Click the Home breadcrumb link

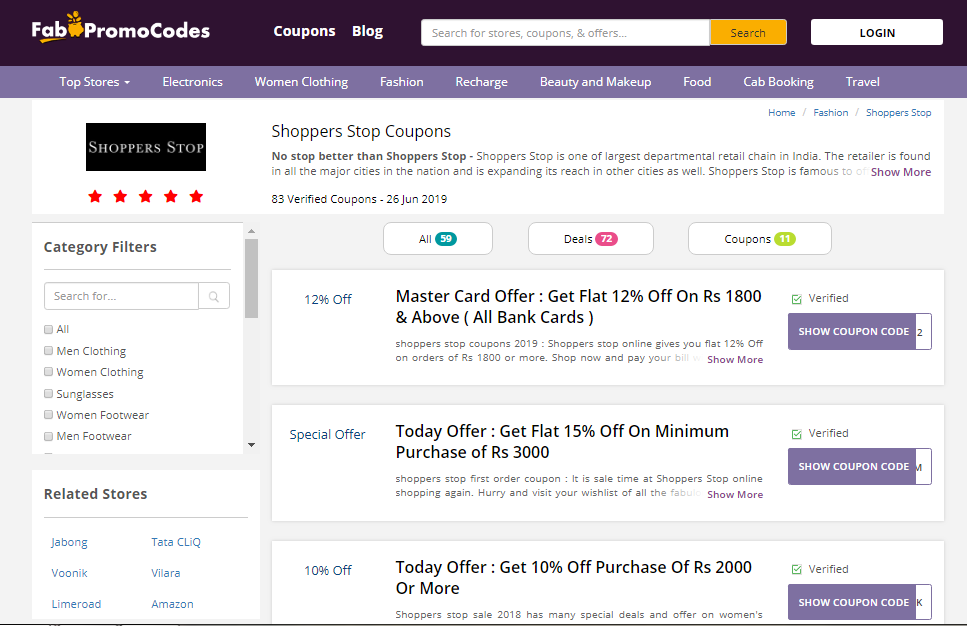(x=781, y=112)
